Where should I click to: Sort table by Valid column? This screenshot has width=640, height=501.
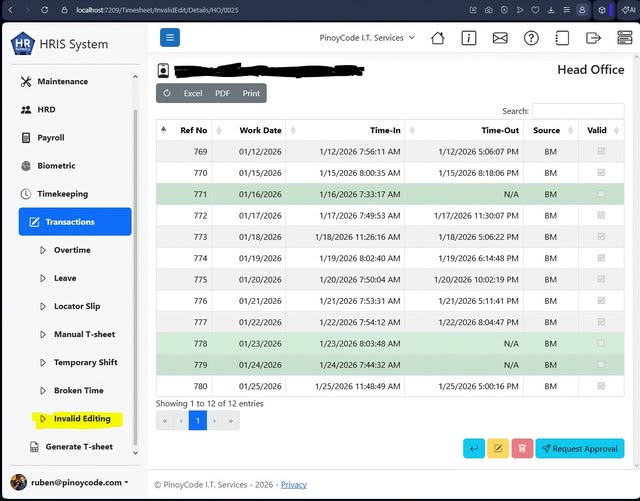pyautogui.click(x=601, y=130)
